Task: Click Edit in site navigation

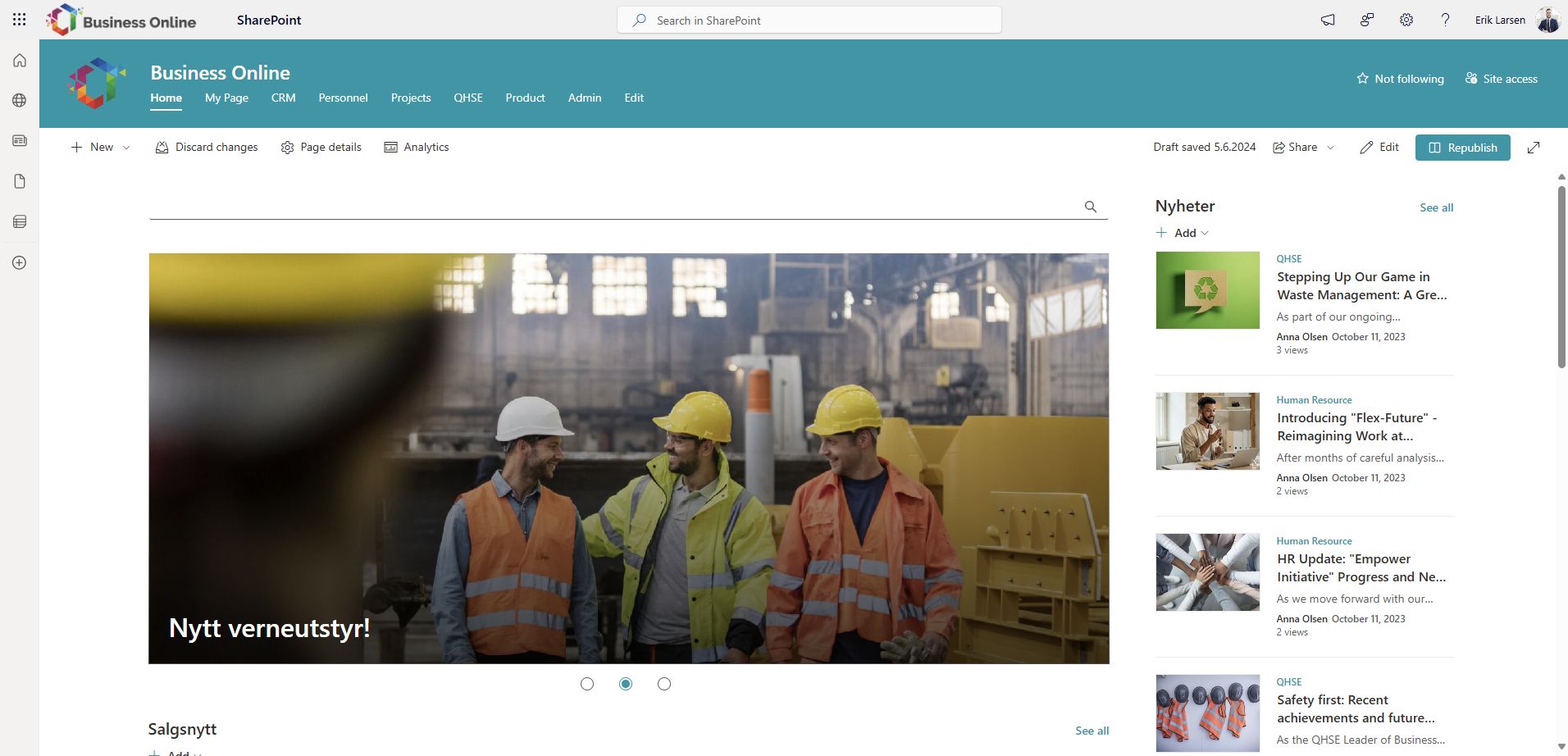Action: (x=634, y=98)
